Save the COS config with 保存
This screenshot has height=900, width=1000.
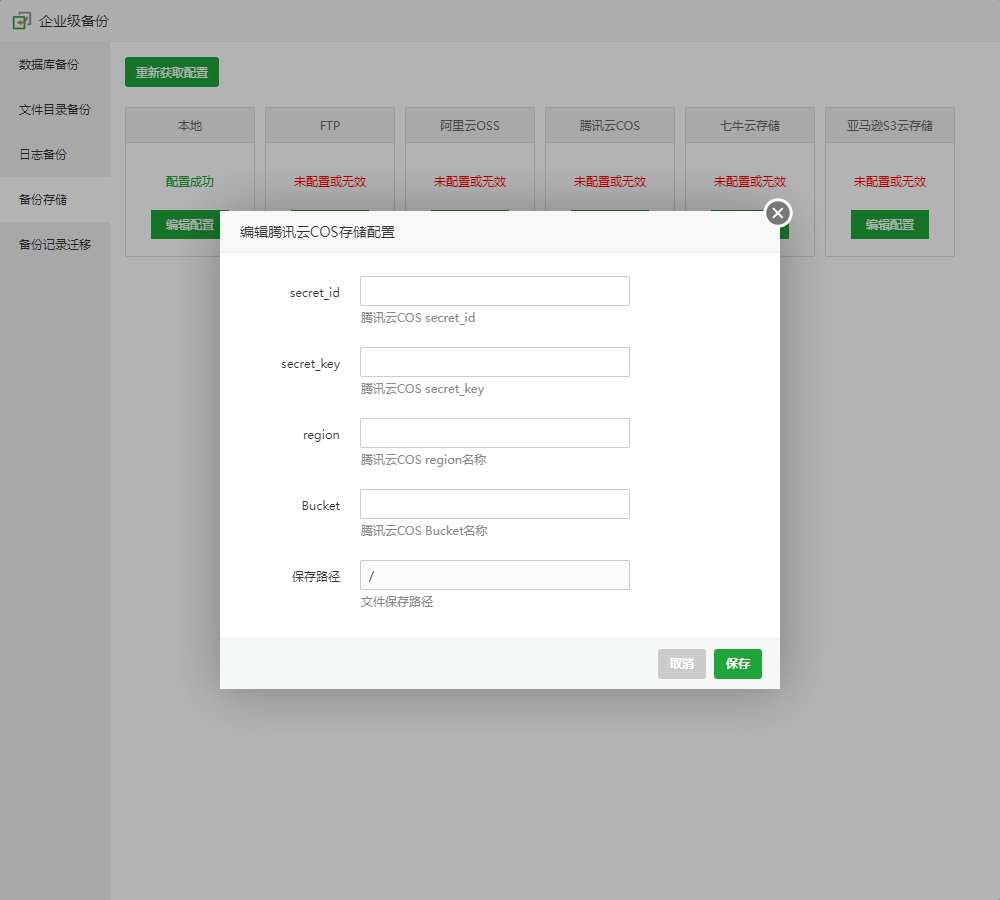point(737,664)
